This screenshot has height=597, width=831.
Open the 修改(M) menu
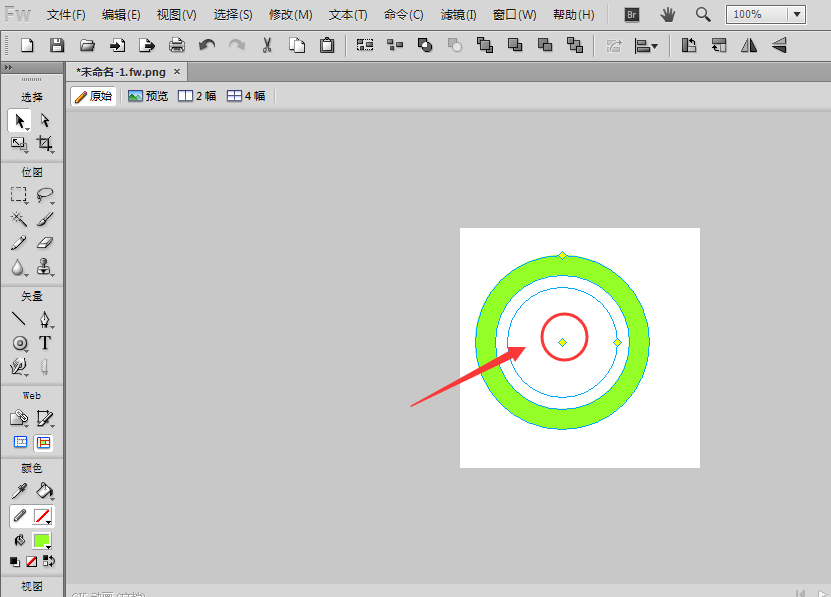coord(290,15)
